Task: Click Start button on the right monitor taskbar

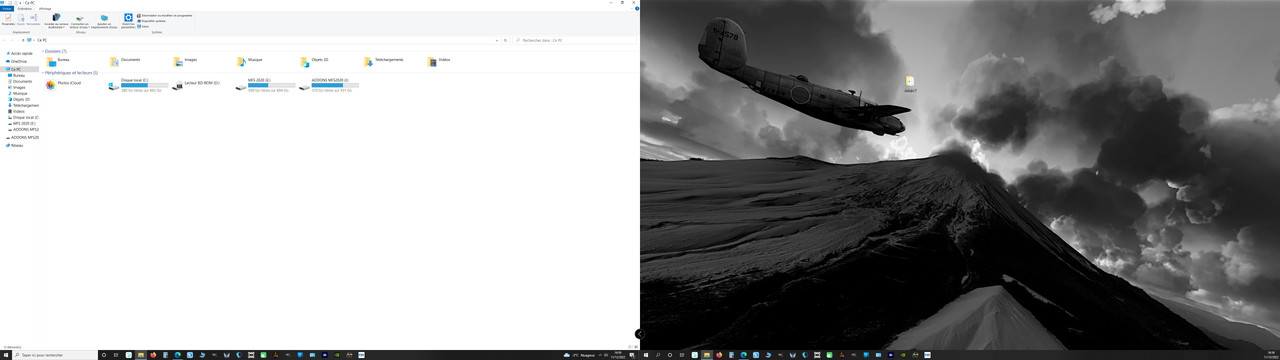Action: click(x=646, y=355)
